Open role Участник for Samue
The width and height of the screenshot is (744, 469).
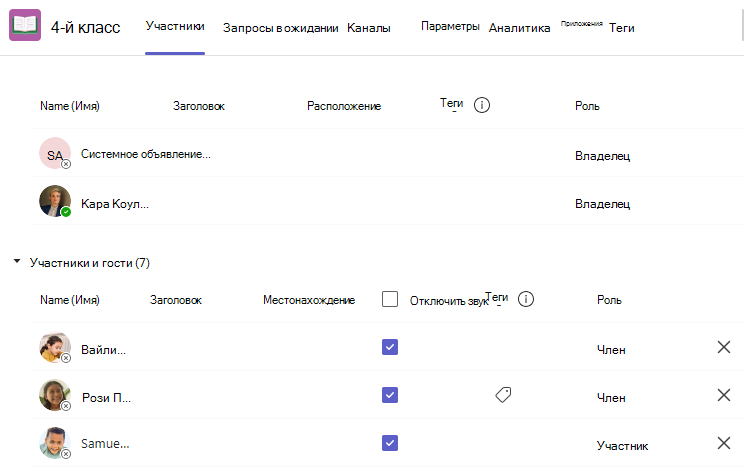click(623, 446)
